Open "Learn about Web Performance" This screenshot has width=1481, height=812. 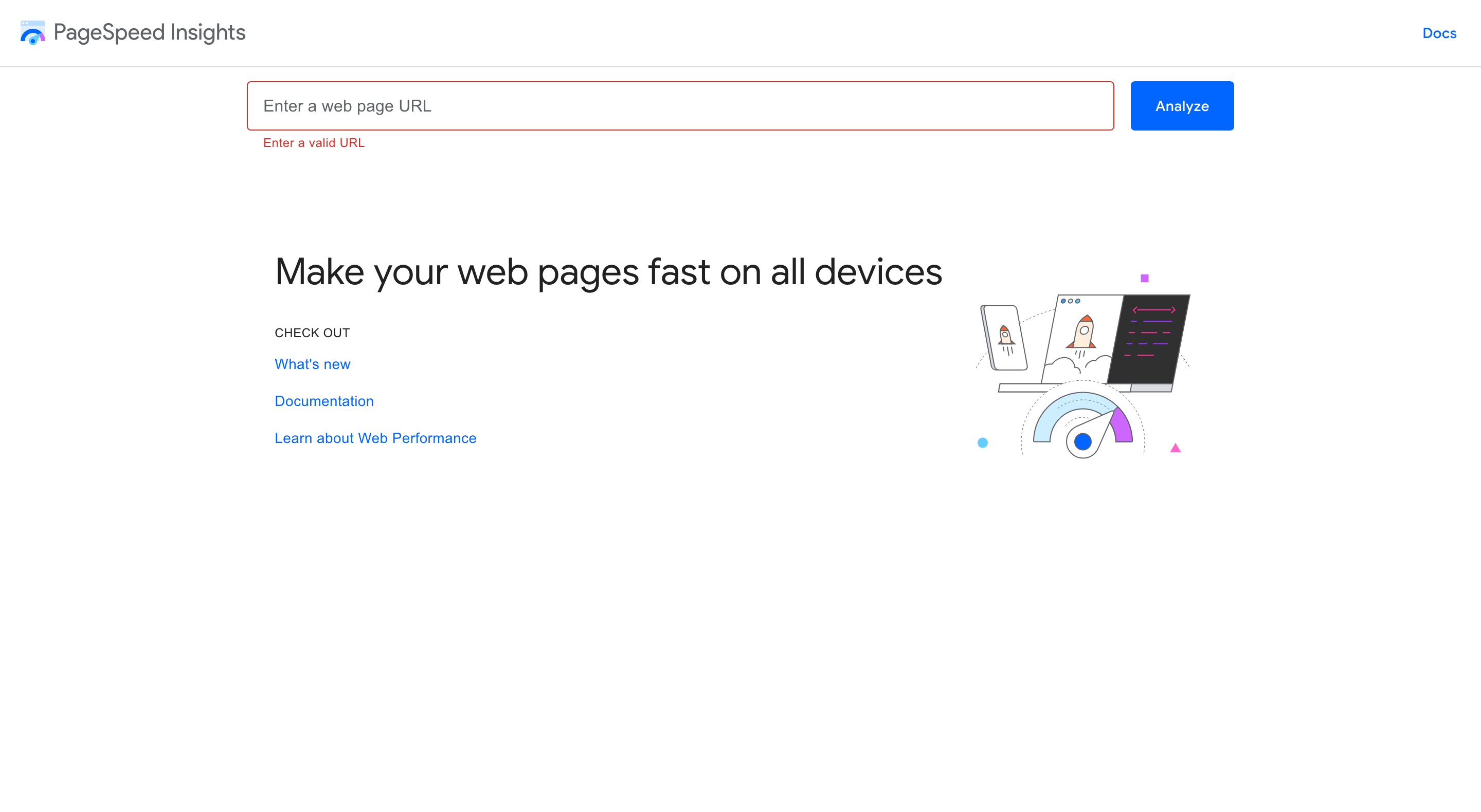tap(375, 438)
